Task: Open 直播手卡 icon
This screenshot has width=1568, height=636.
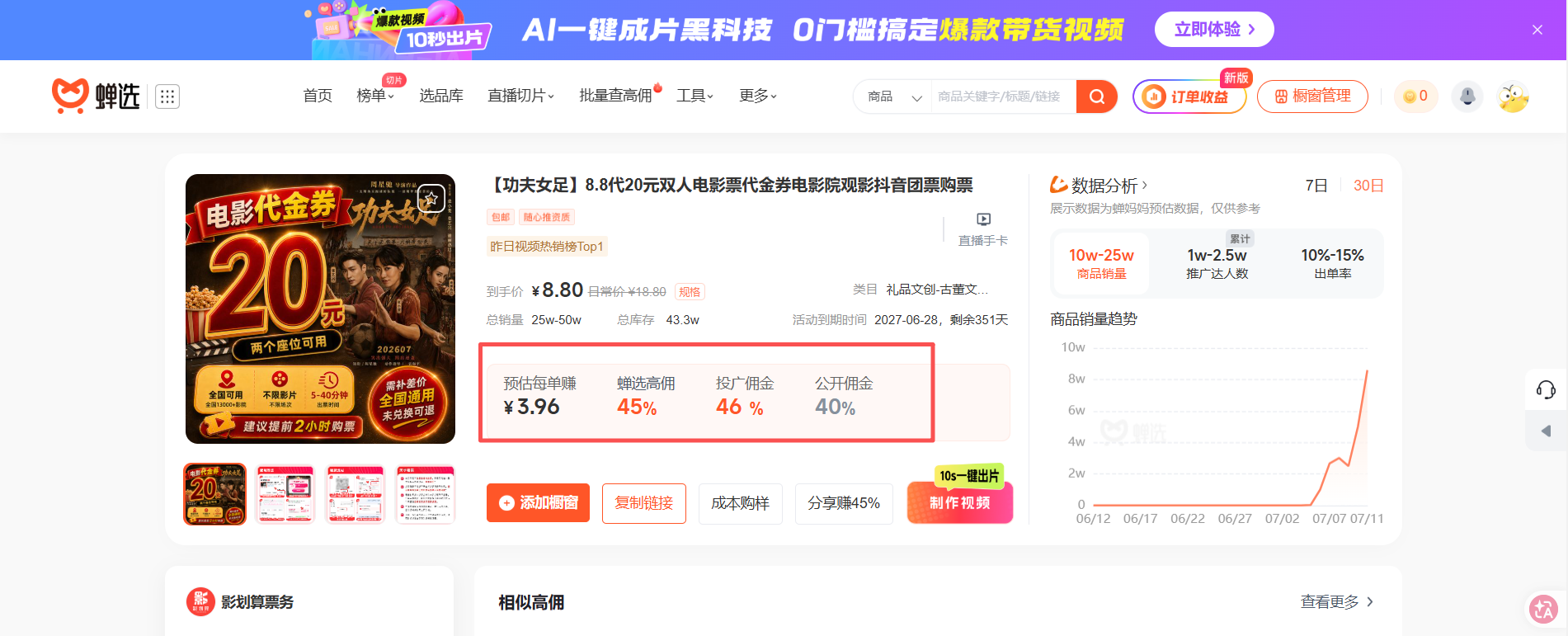Action: pos(983,228)
